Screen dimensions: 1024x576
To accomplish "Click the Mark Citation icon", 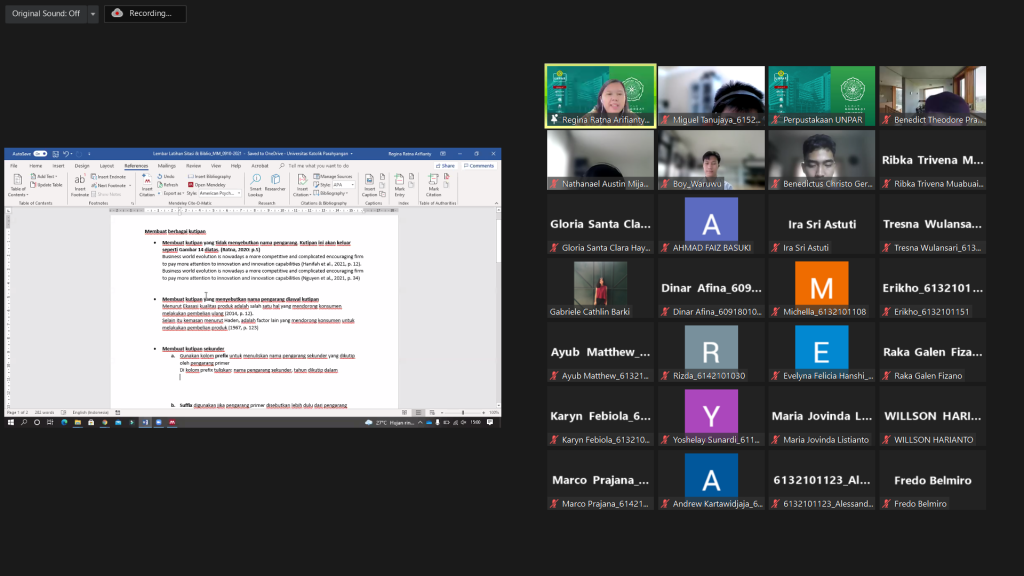I will (x=434, y=181).
